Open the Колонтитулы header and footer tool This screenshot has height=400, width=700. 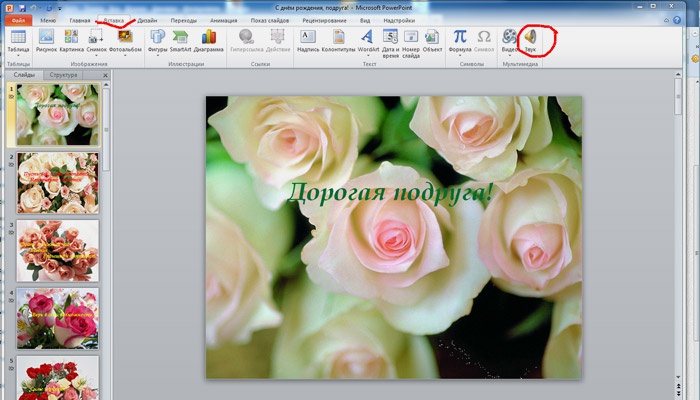339,39
